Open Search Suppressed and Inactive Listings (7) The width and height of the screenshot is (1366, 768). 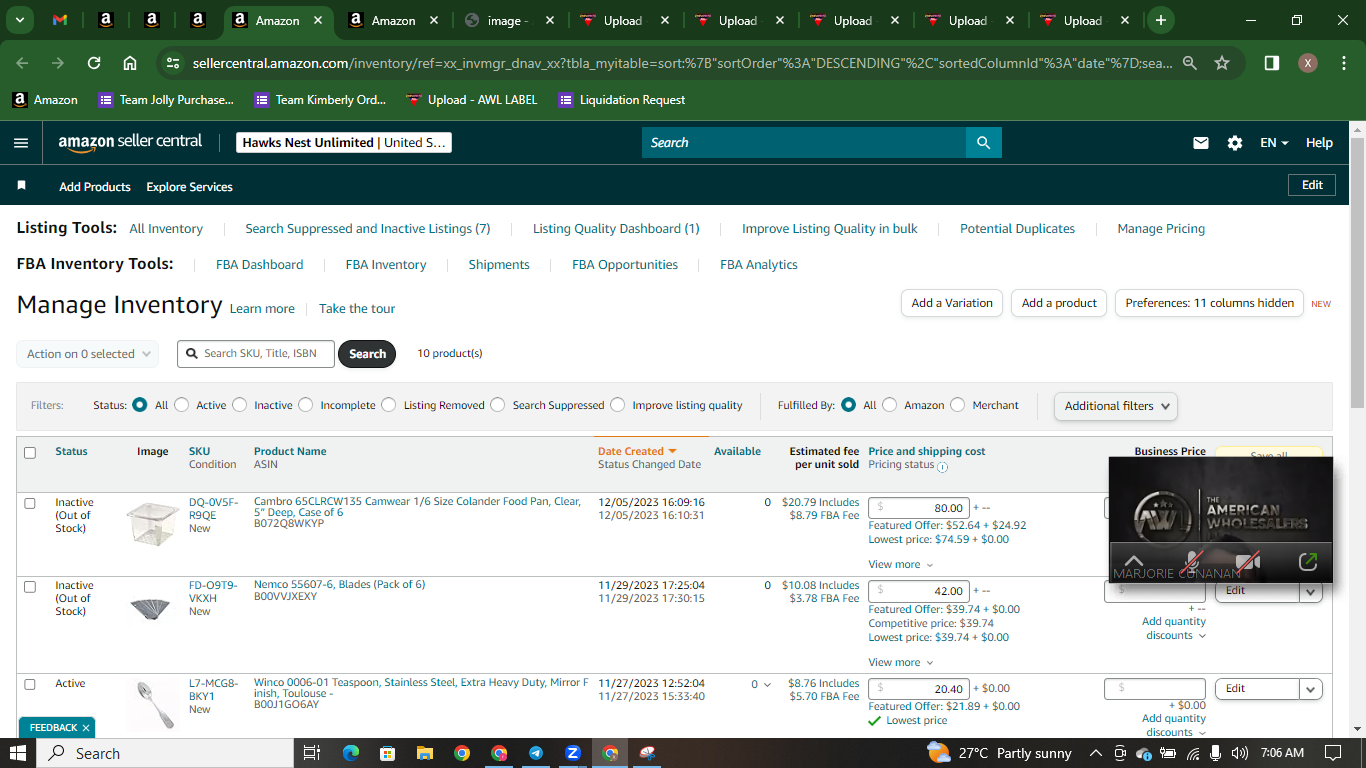tap(368, 229)
